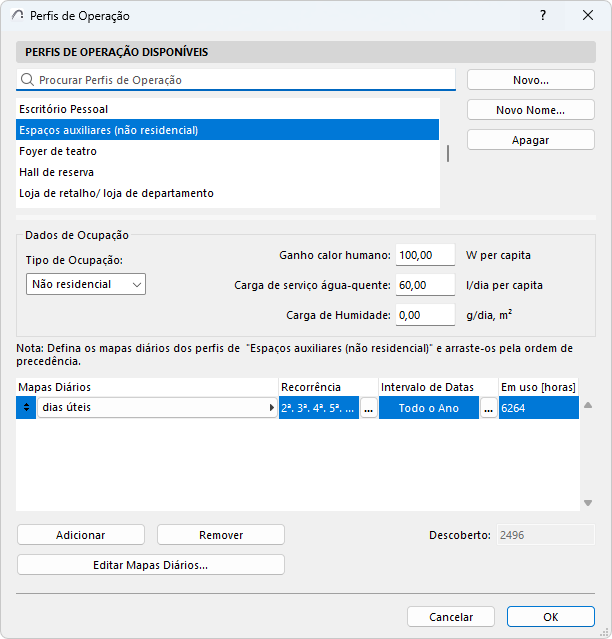Click the search magnifier icon
This screenshot has width=612, height=639.
pyautogui.click(x=27, y=80)
